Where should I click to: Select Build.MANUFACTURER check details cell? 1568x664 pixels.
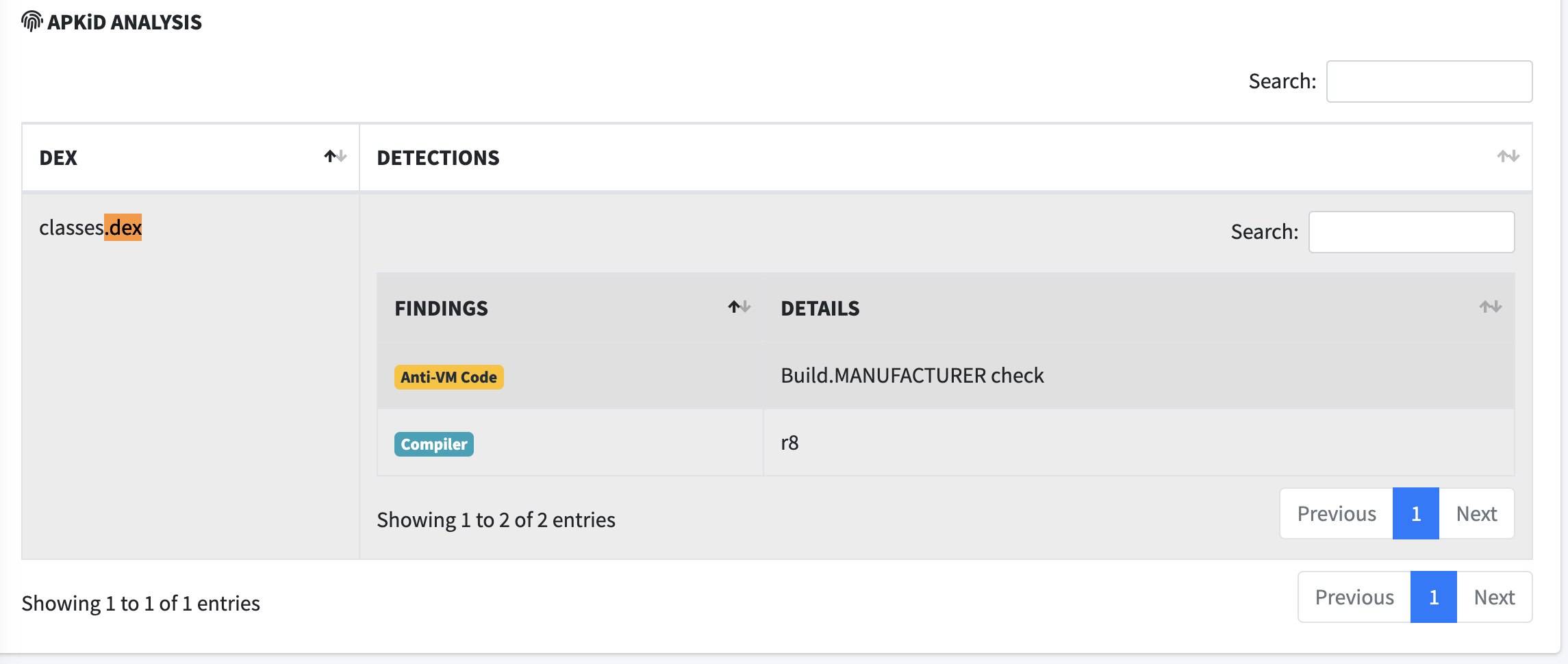(1139, 376)
